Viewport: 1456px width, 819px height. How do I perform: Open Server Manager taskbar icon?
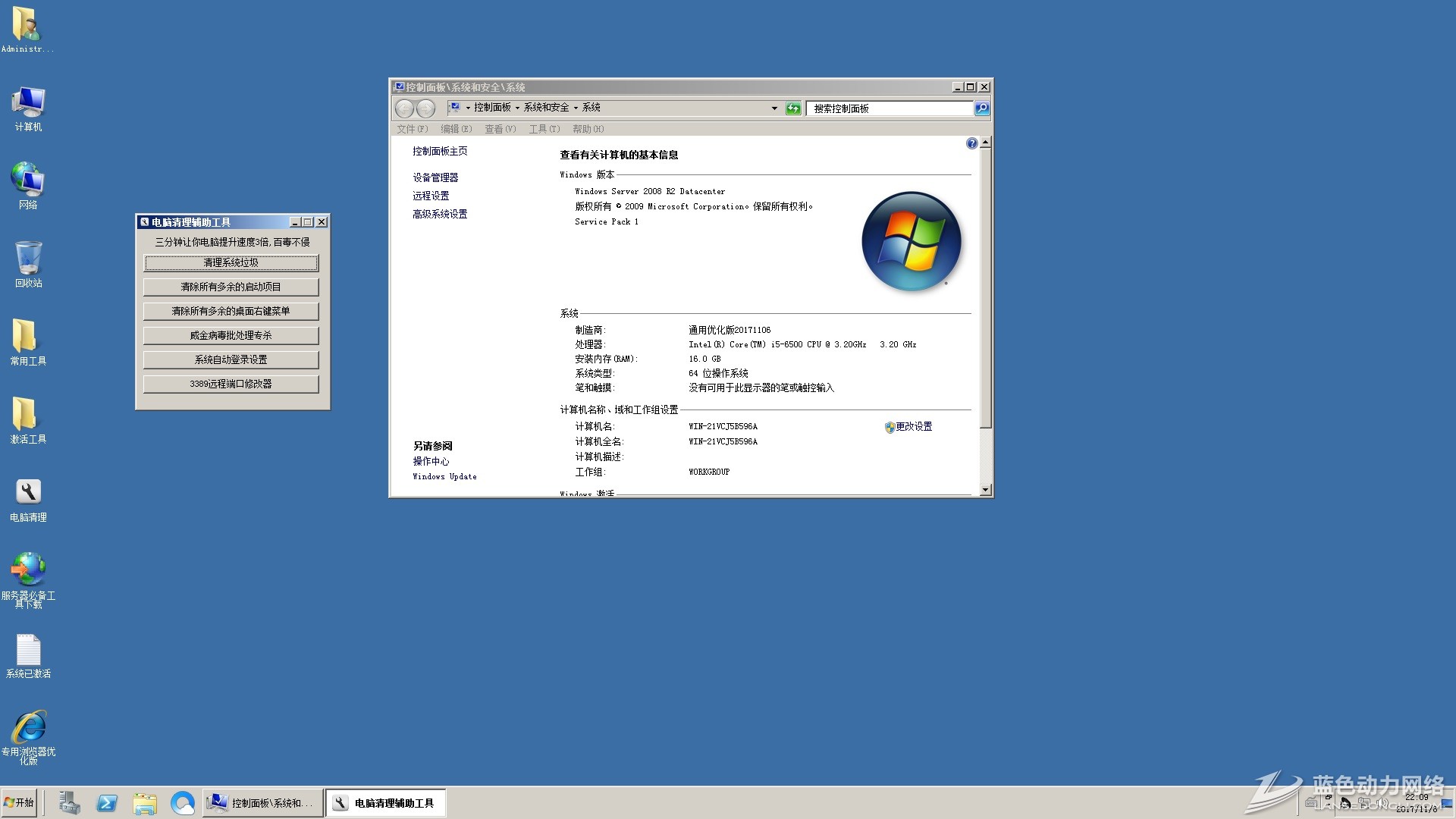69,803
